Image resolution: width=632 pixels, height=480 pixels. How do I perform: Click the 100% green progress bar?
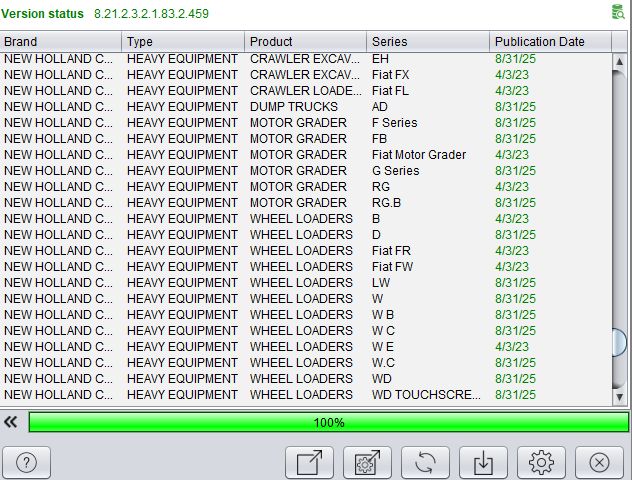click(328, 422)
